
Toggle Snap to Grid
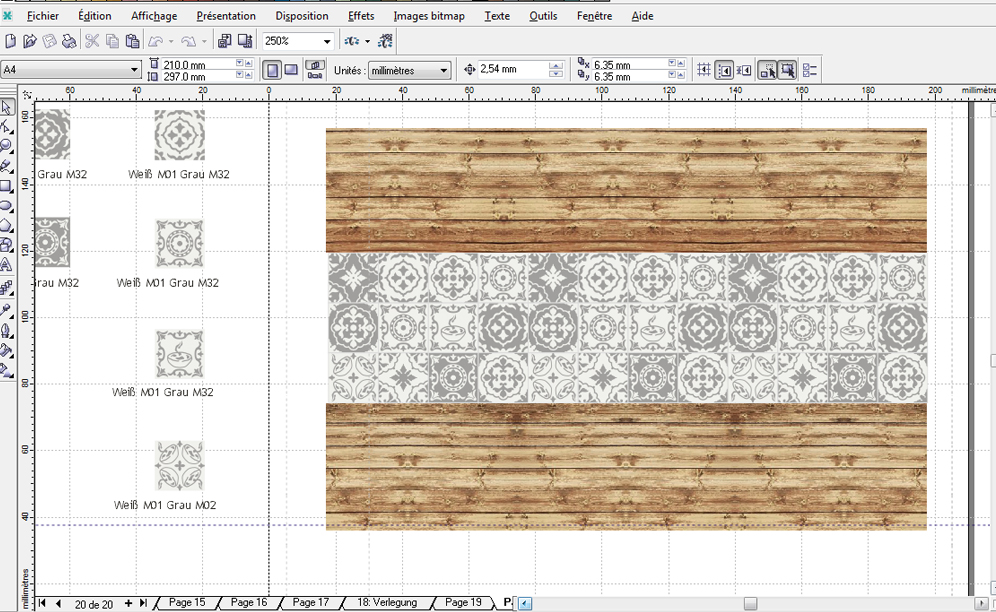[x=704, y=70]
